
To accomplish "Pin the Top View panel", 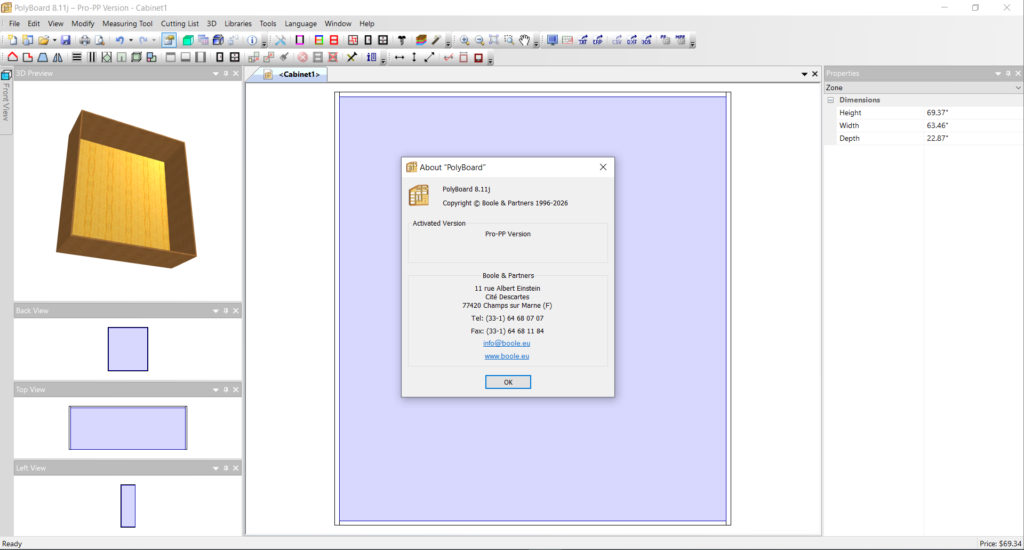I will (x=226, y=390).
